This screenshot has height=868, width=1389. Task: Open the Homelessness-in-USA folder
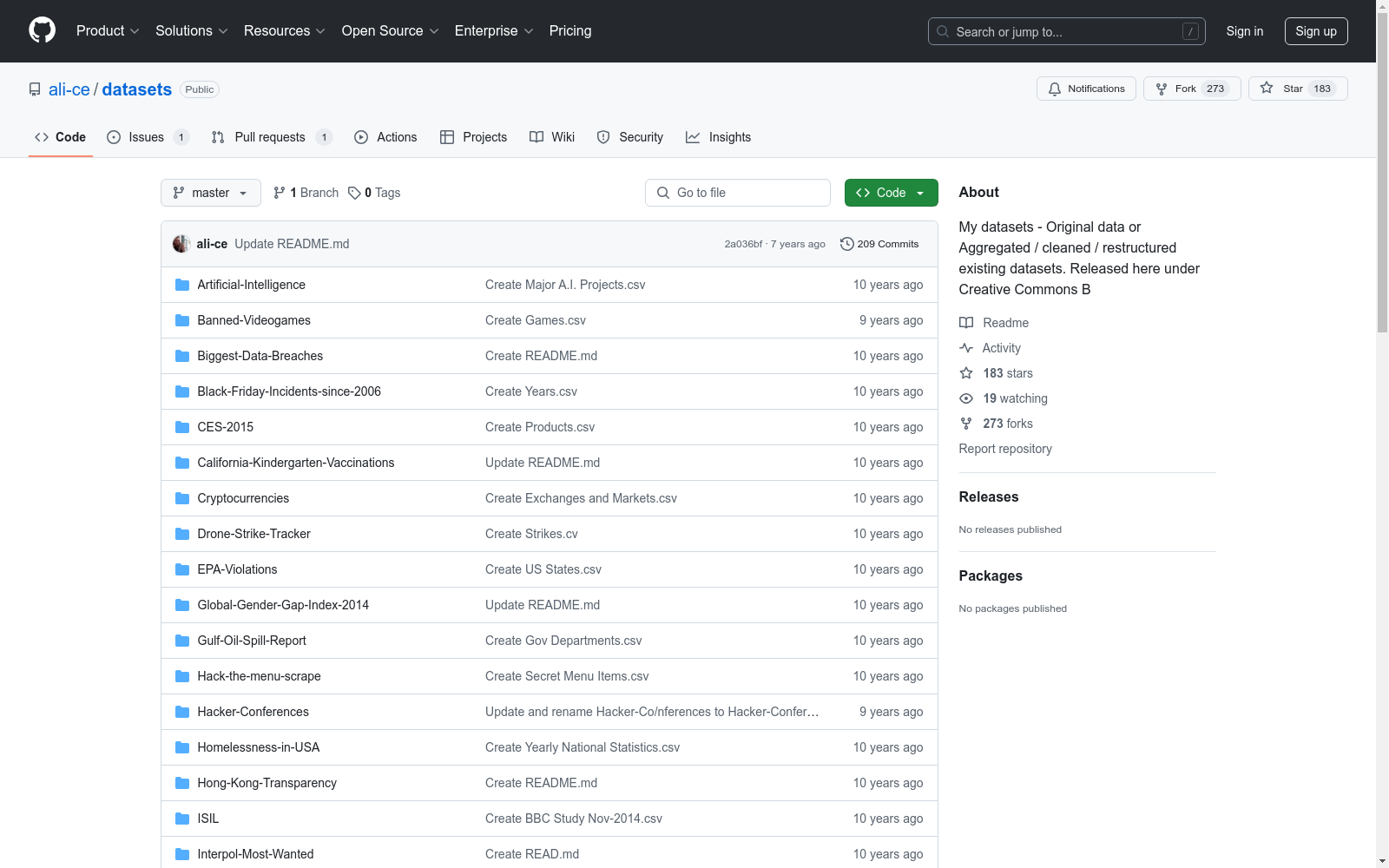click(x=258, y=747)
